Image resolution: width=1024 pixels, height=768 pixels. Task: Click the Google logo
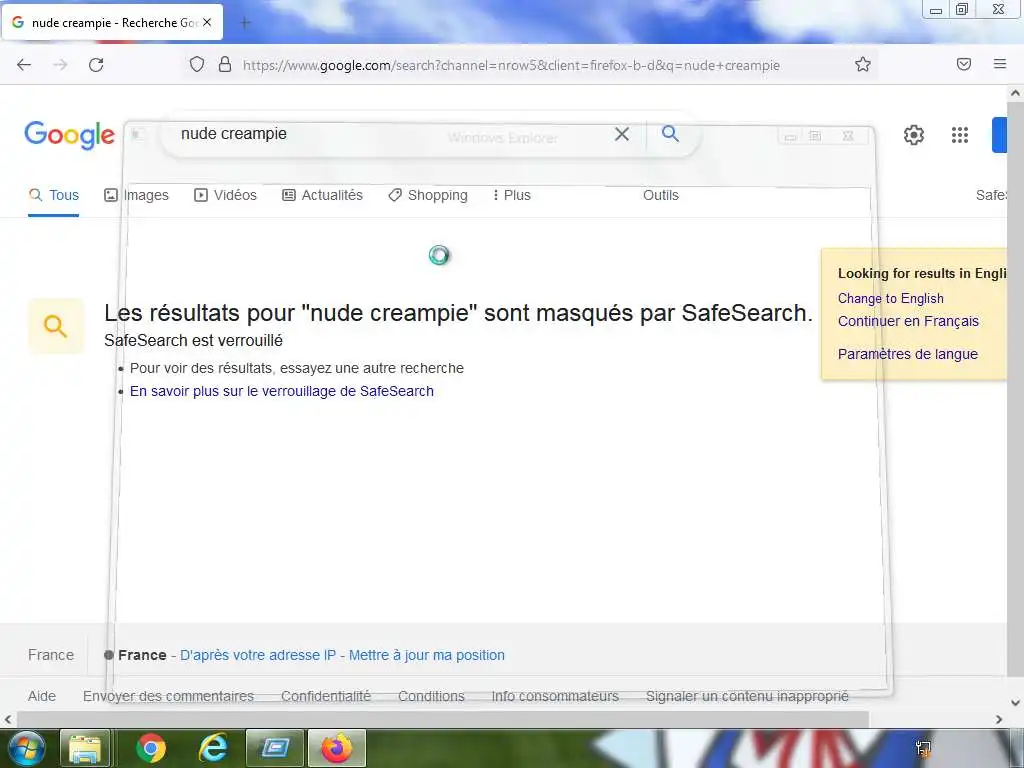coord(69,135)
